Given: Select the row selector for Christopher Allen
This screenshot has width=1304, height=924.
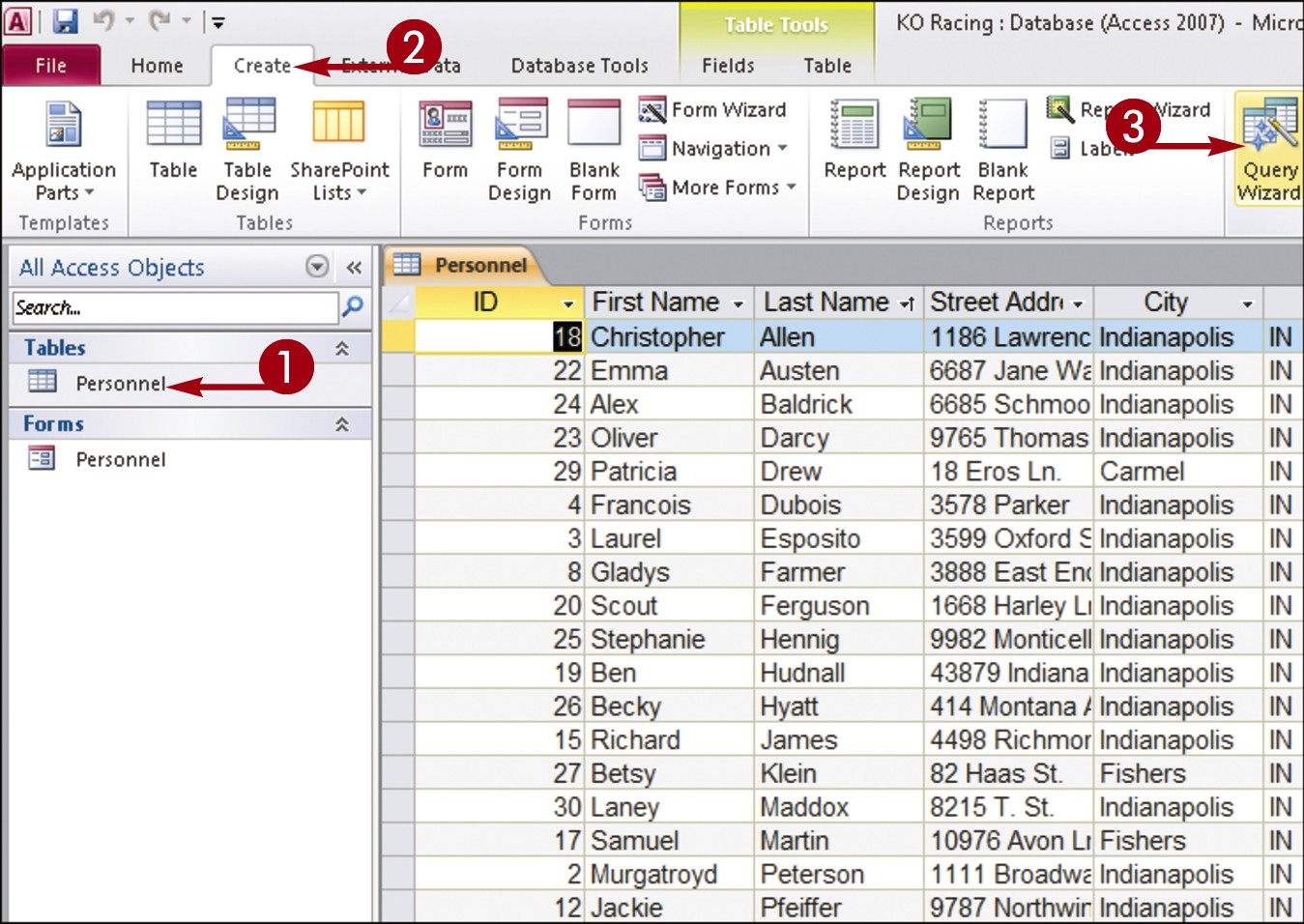Looking at the screenshot, I should click(398, 336).
